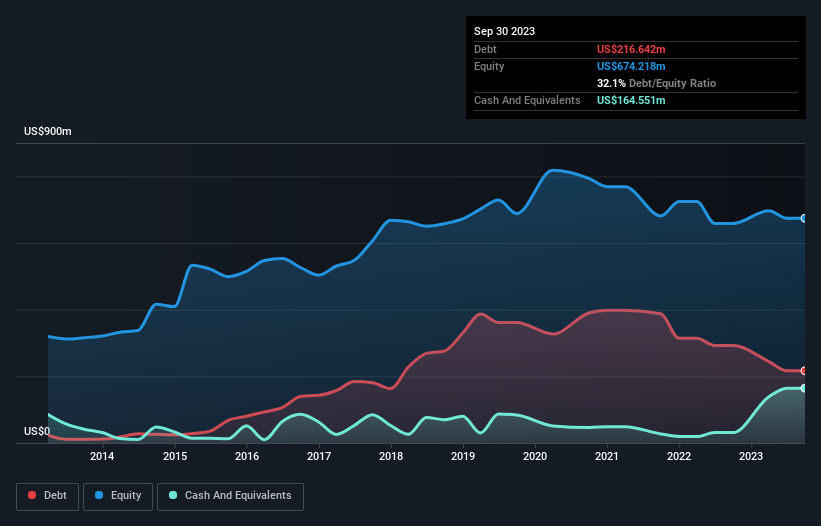Click the US$900m y-axis label
This screenshot has width=821, height=526.
pyautogui.click(x=48, y=132)
